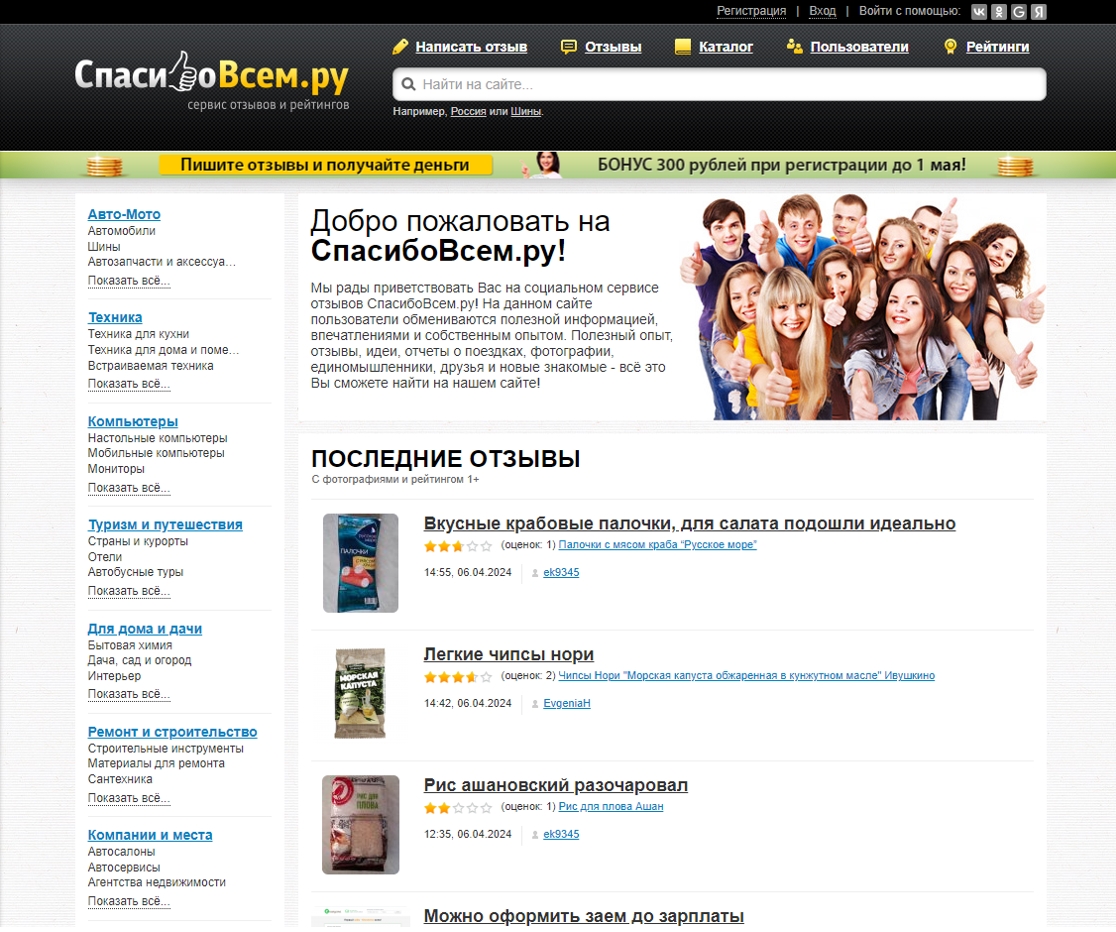Sign in with the Yandex icon
The width and height of the screenshot is (1116, 932).
point(1039,11)
